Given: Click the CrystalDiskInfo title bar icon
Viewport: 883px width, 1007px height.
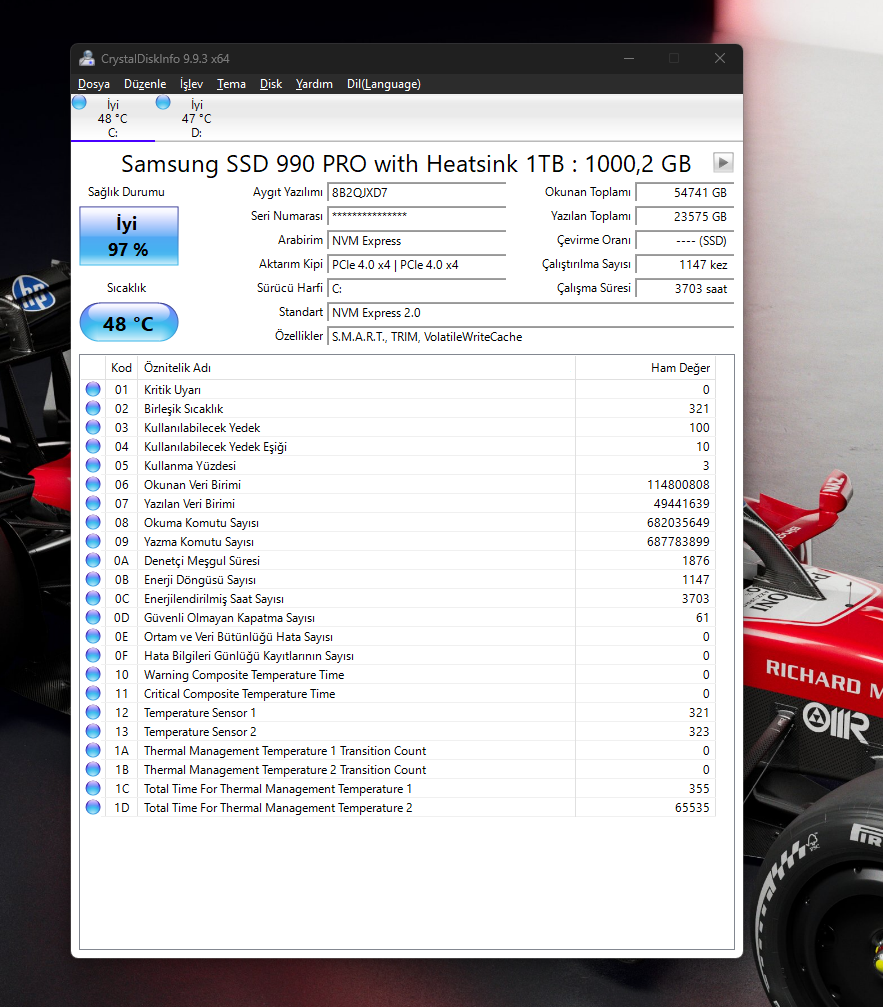Looking at the screenshot, I should point(87,58).
